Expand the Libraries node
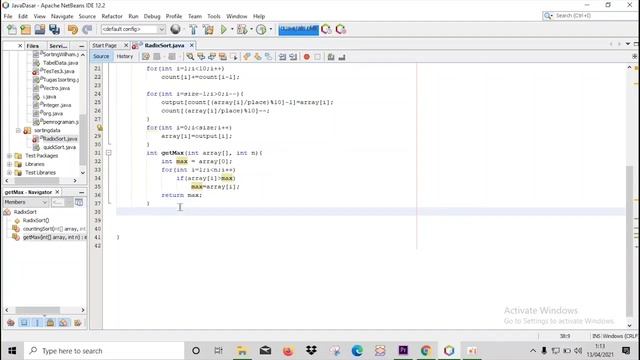Viewport: 640px width, 360px height. tap(9, 164)
